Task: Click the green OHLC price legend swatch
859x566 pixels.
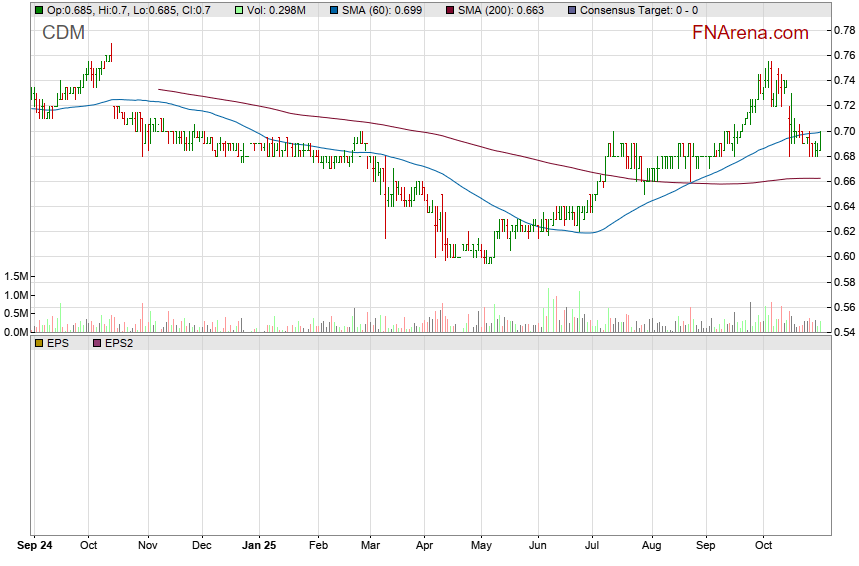Action: pyautogui.click(x=39, y=10)
